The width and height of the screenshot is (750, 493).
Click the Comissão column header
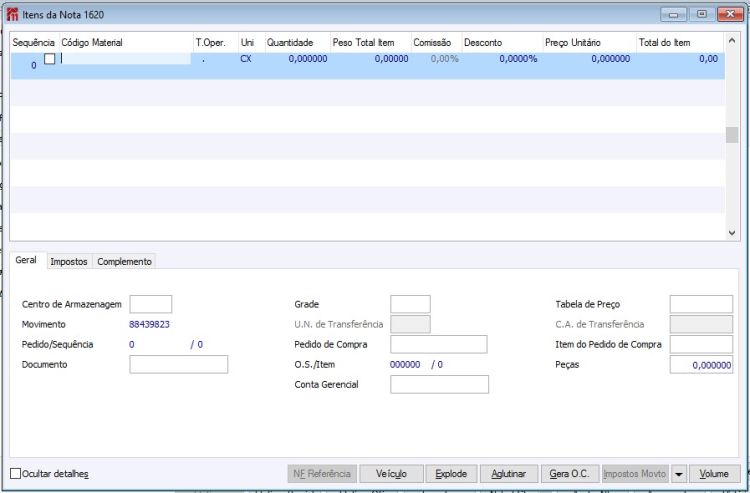pyautogui.click(x=436, y=43)
